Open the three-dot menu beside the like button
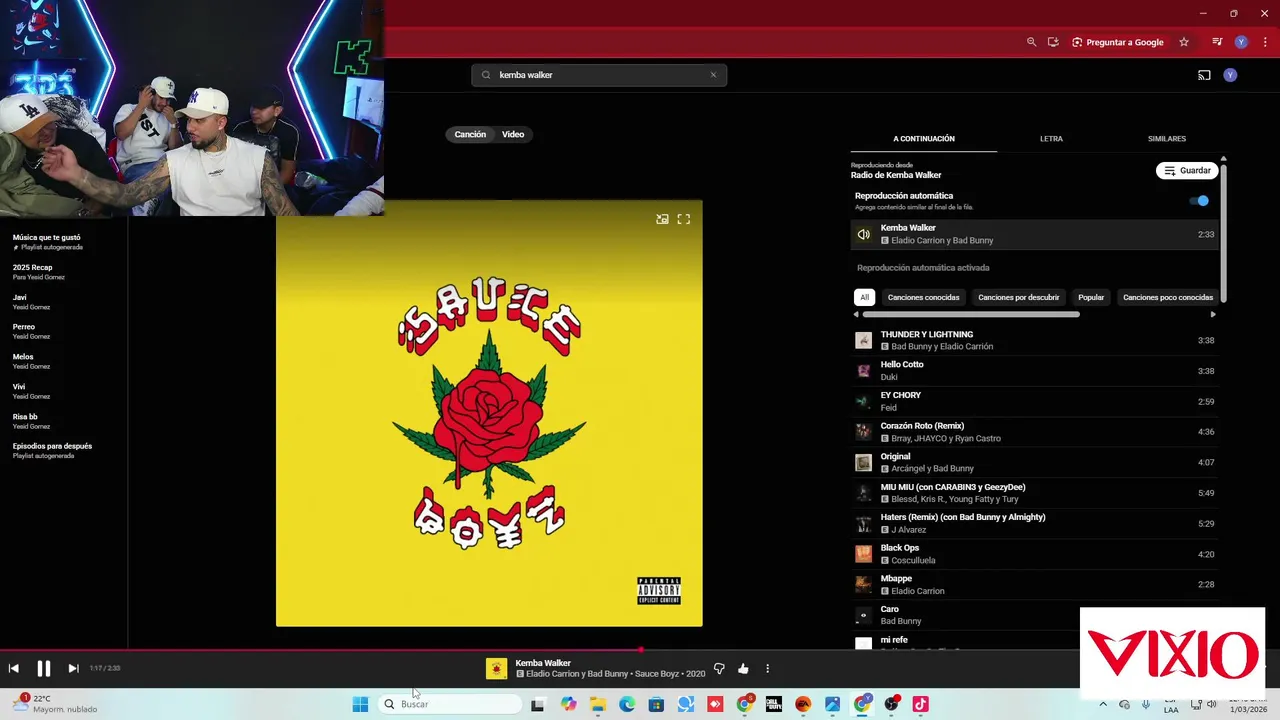 [768, 668]
